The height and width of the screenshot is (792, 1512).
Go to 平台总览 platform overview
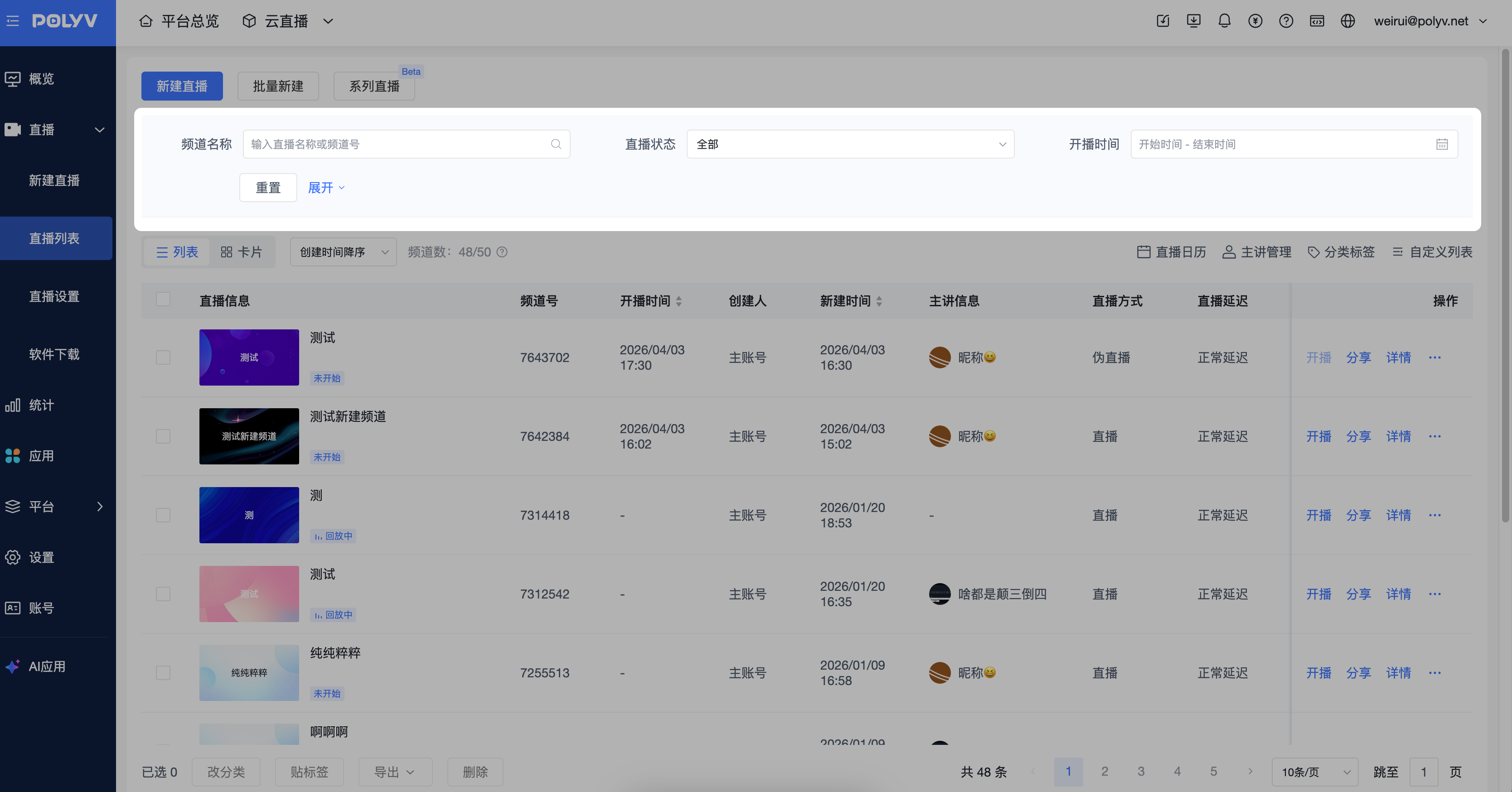(x=179, y=21)
